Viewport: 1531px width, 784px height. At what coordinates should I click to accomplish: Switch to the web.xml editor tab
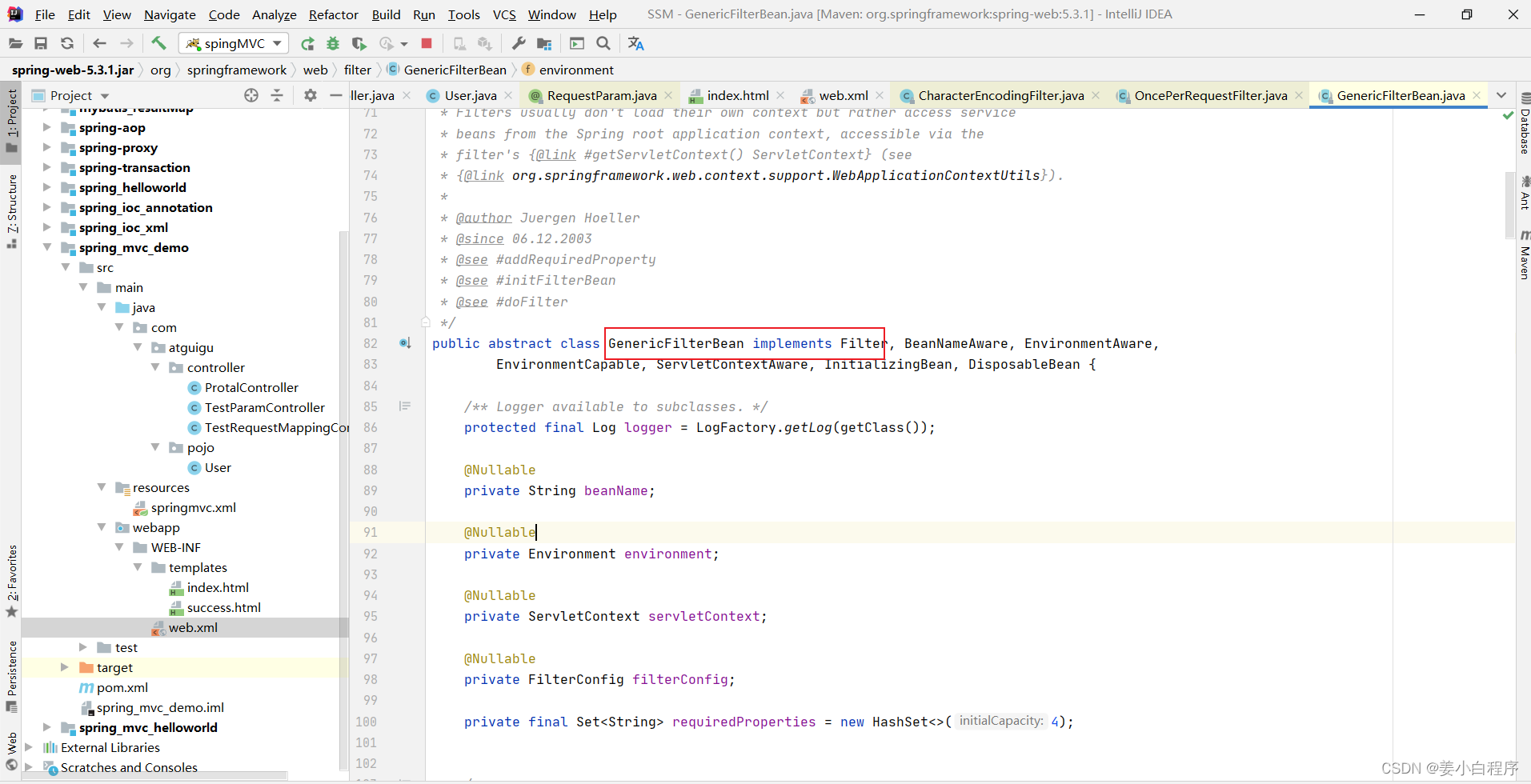(843, 95)
